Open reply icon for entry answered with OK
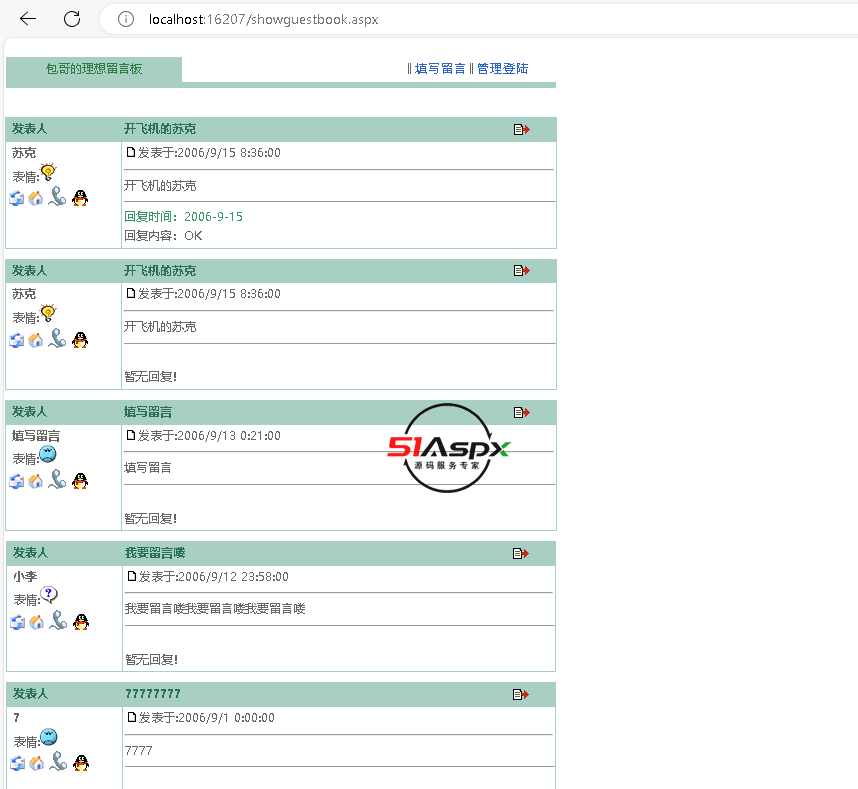The image size is (858, 789). (x=521, y=130)
